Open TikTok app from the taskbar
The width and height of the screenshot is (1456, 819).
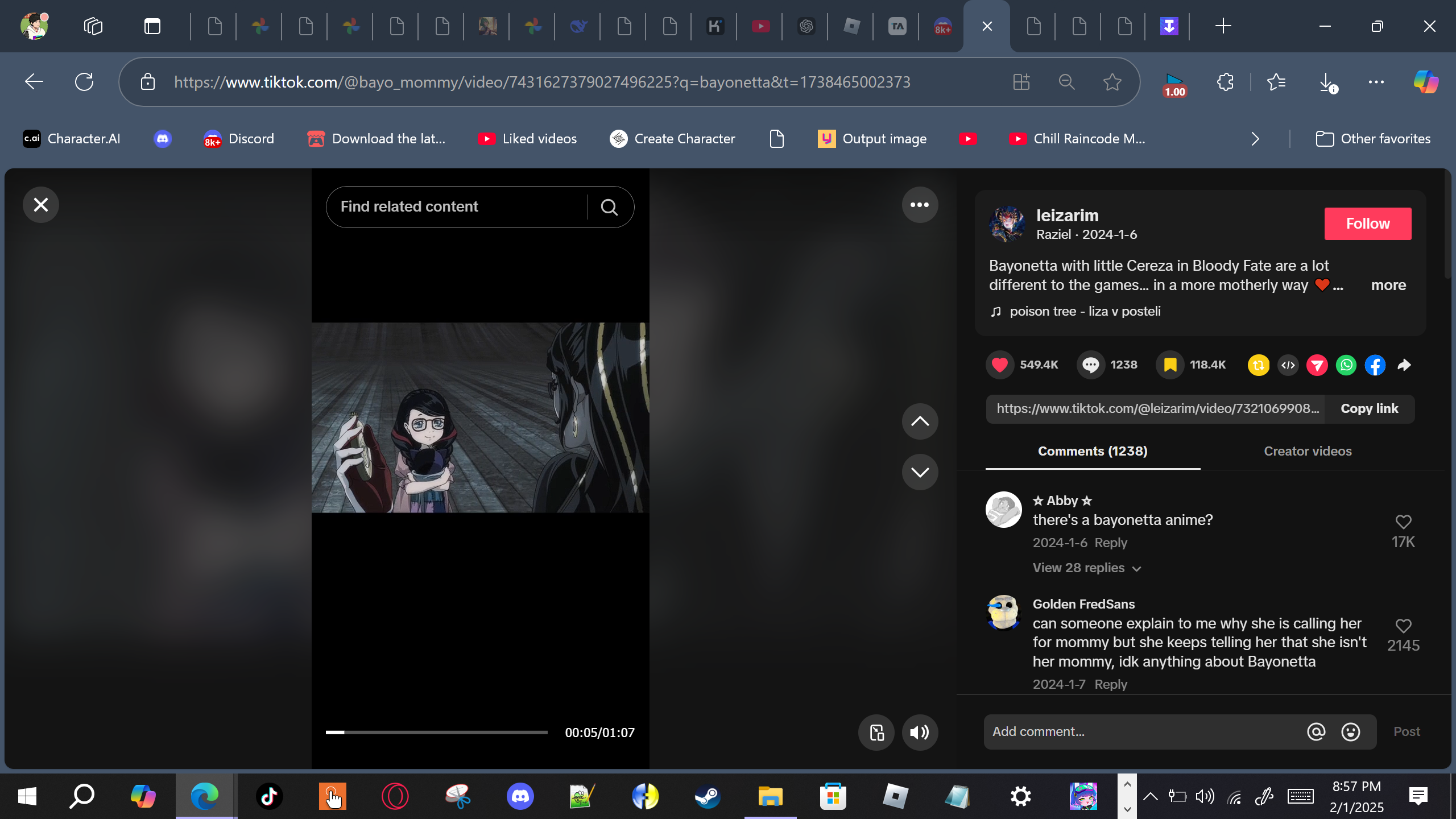point(269,796)
